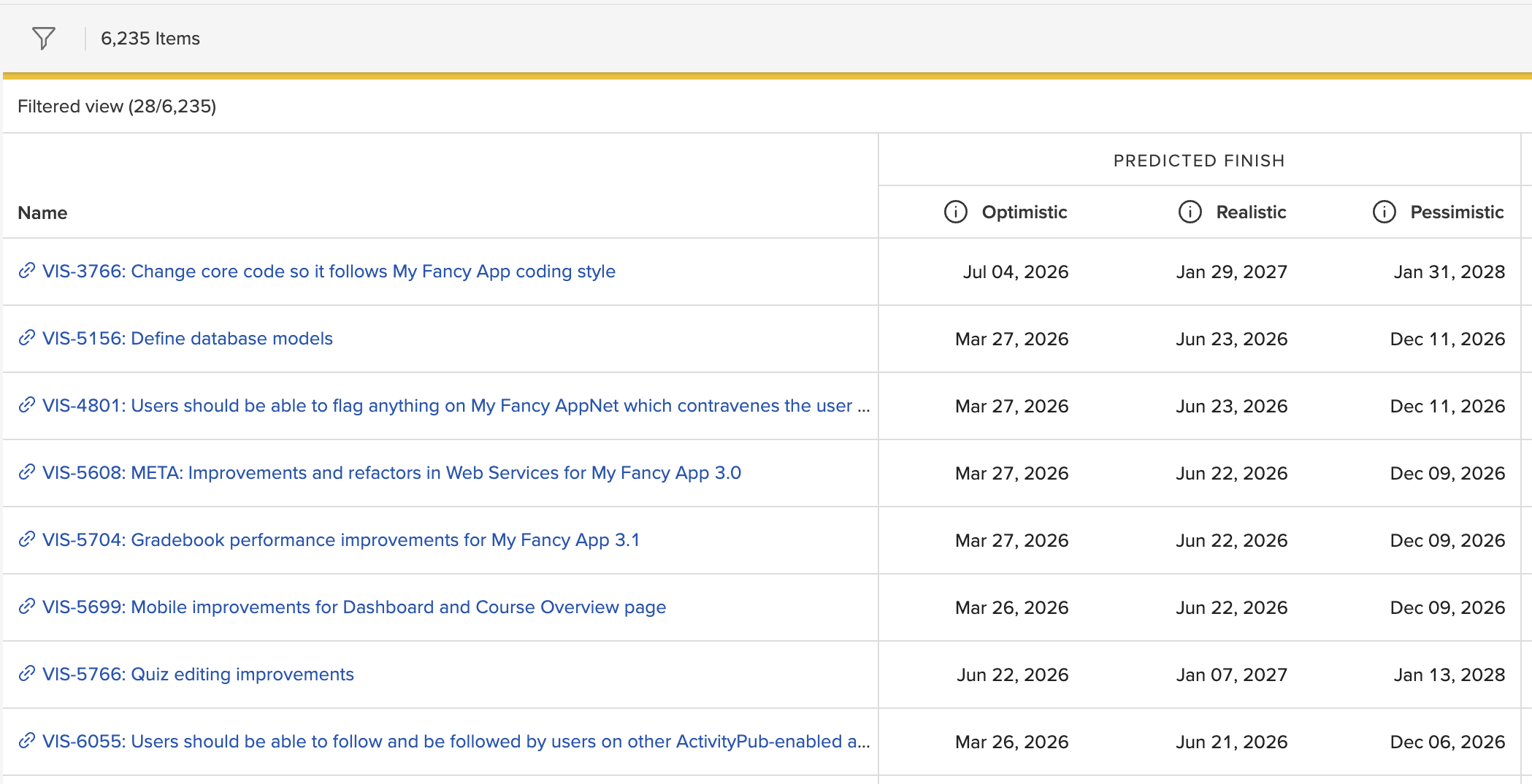Viewport: 1532px width, 784px height.
Task: Click the link icon beside VIS-5704
Action: [27, 539]
